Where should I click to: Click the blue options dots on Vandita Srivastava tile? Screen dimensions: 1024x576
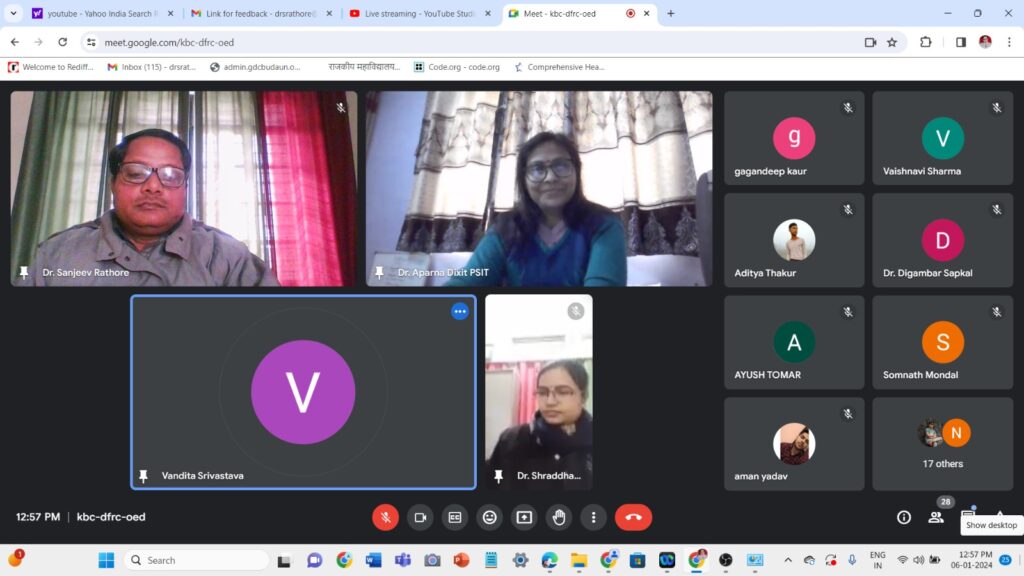pos(460,311)
